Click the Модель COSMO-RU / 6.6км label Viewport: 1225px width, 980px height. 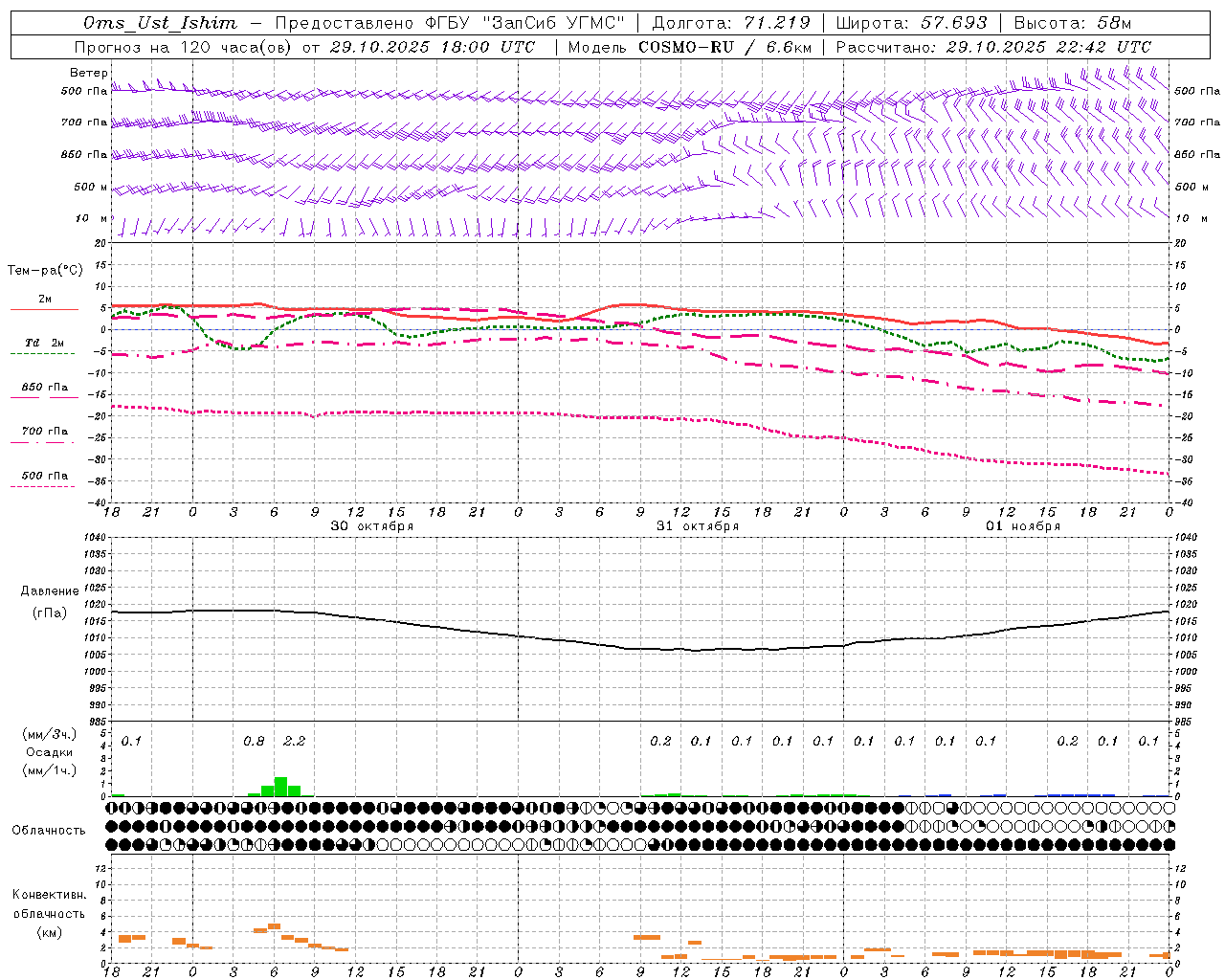click(689, 47)
